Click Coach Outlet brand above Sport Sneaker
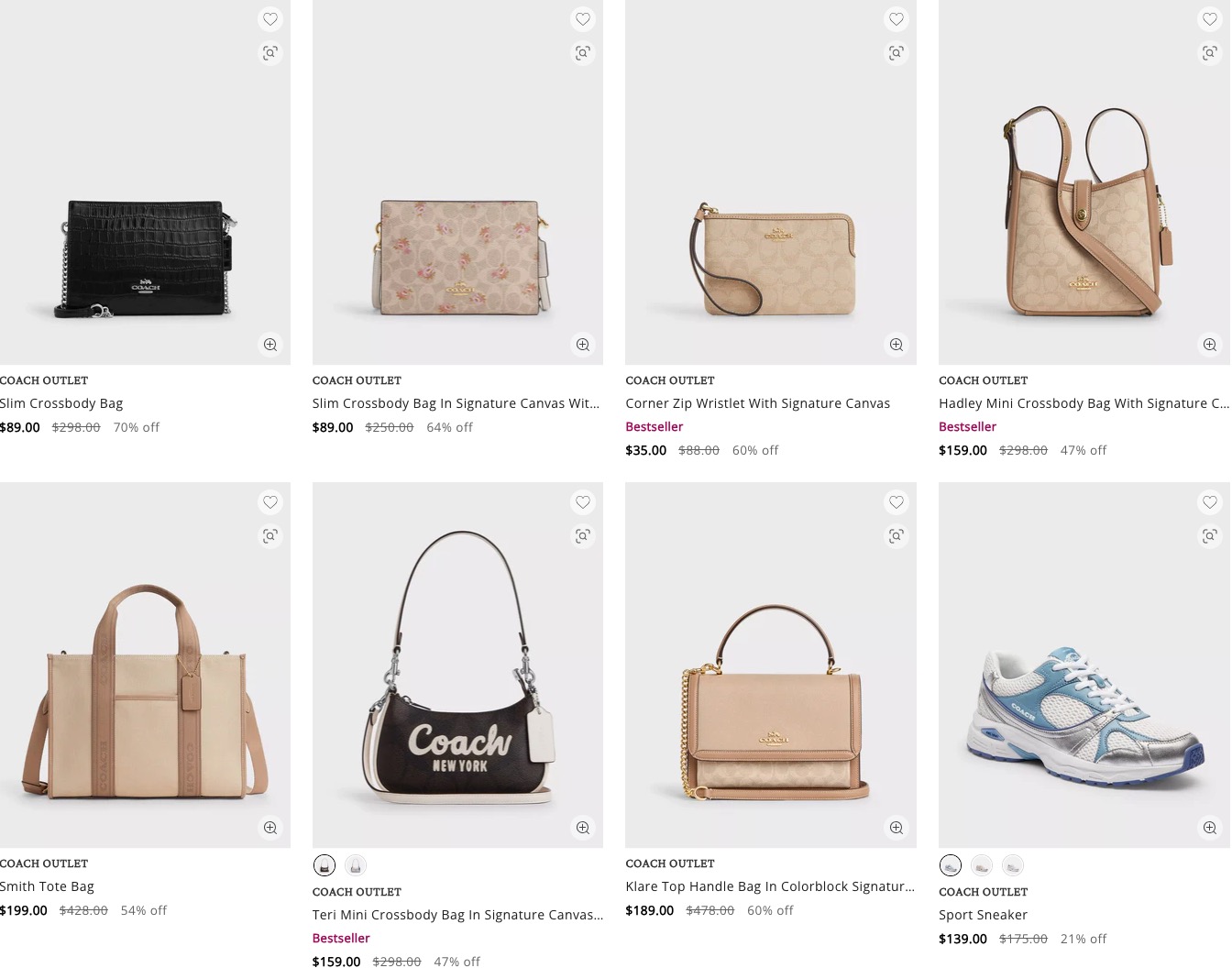This screenshot has width=1232, height=979. 983,892
